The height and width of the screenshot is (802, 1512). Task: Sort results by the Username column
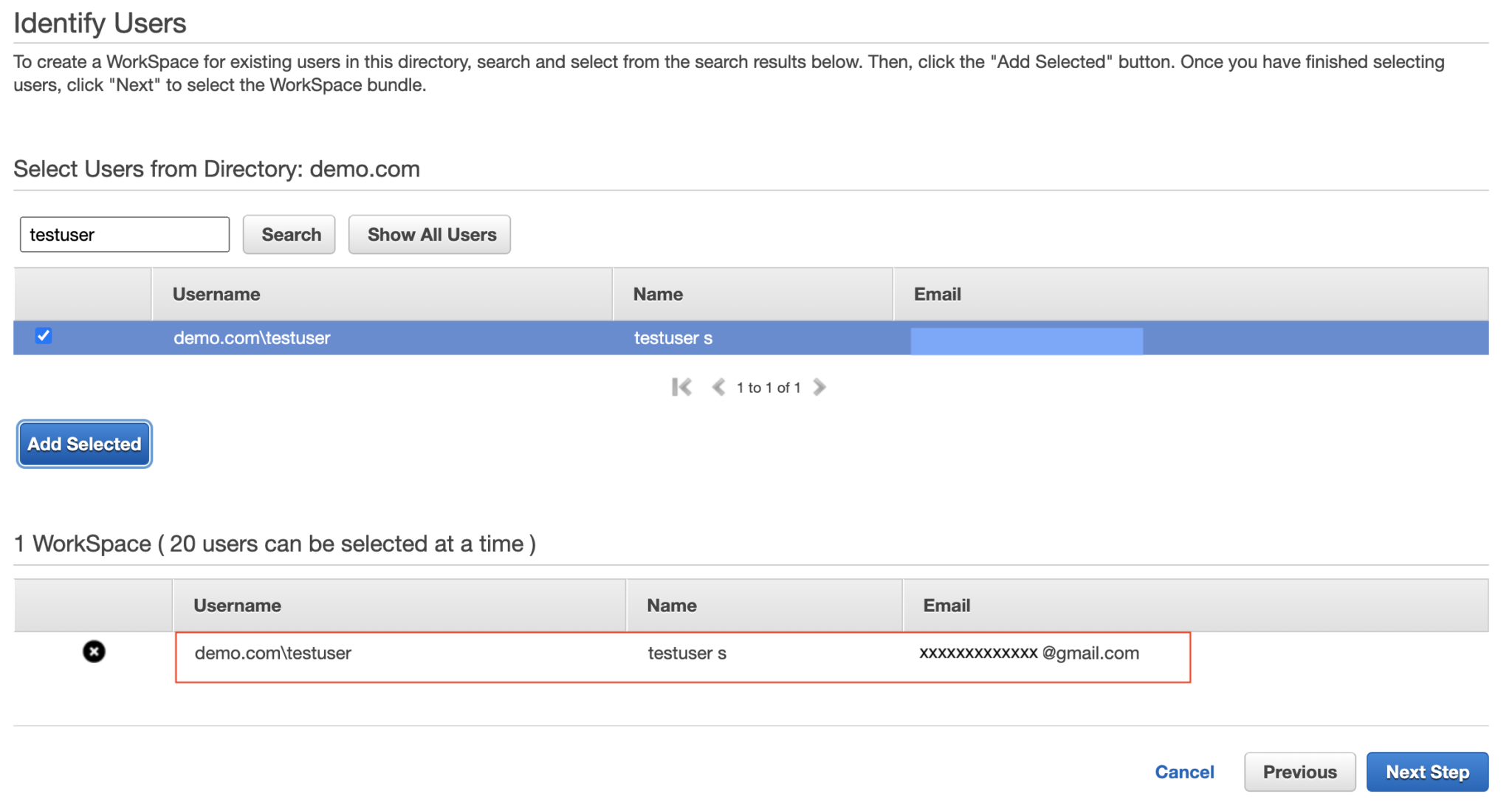click(x=216, y=293)
